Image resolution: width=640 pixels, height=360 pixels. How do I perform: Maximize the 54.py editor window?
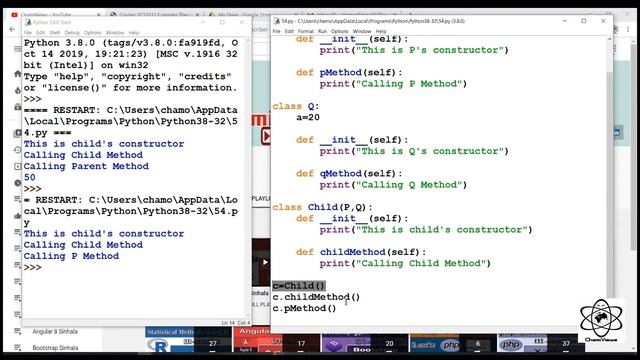(x=584, y=21)
